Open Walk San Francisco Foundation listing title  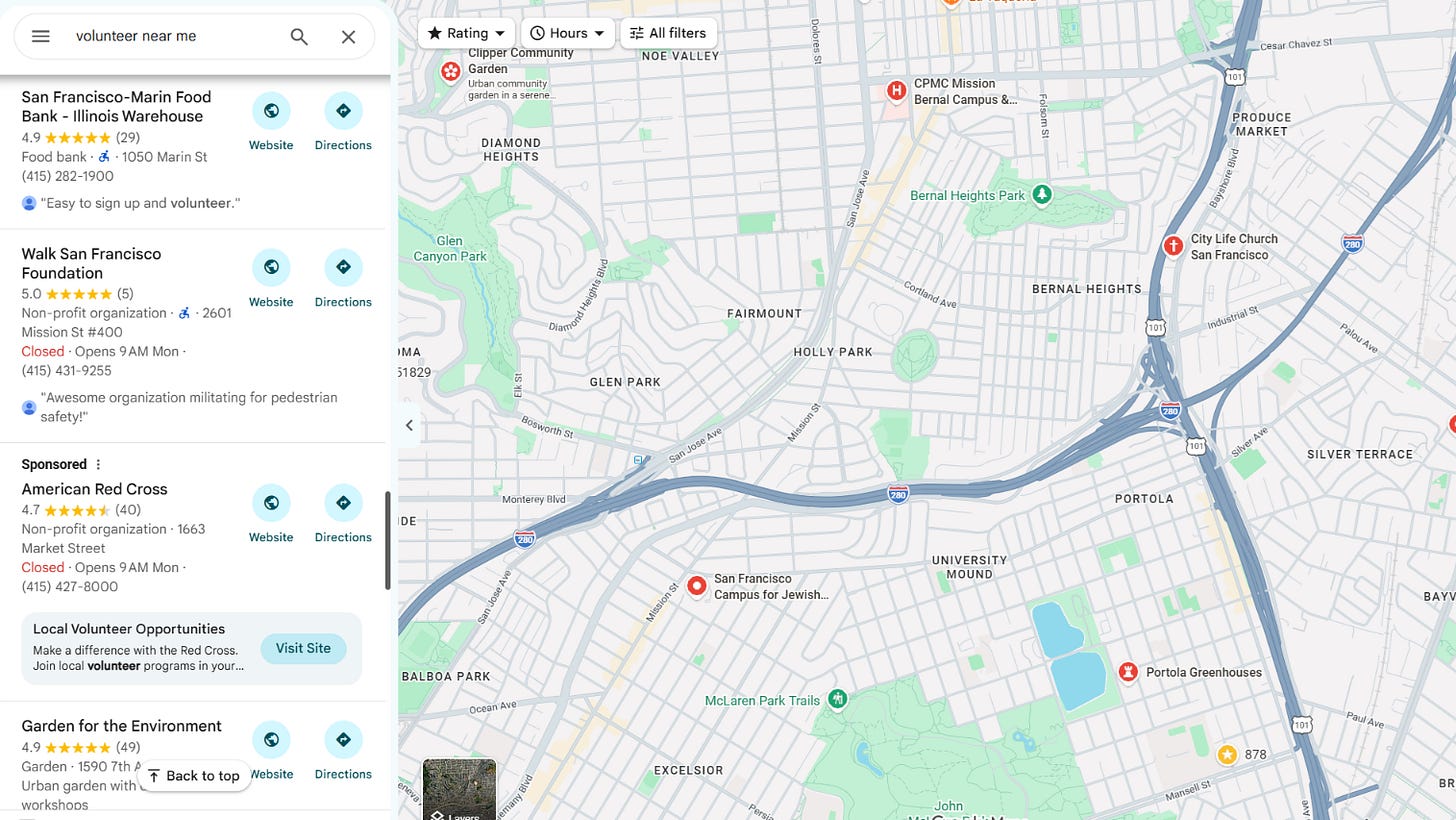tap(91, 263)
